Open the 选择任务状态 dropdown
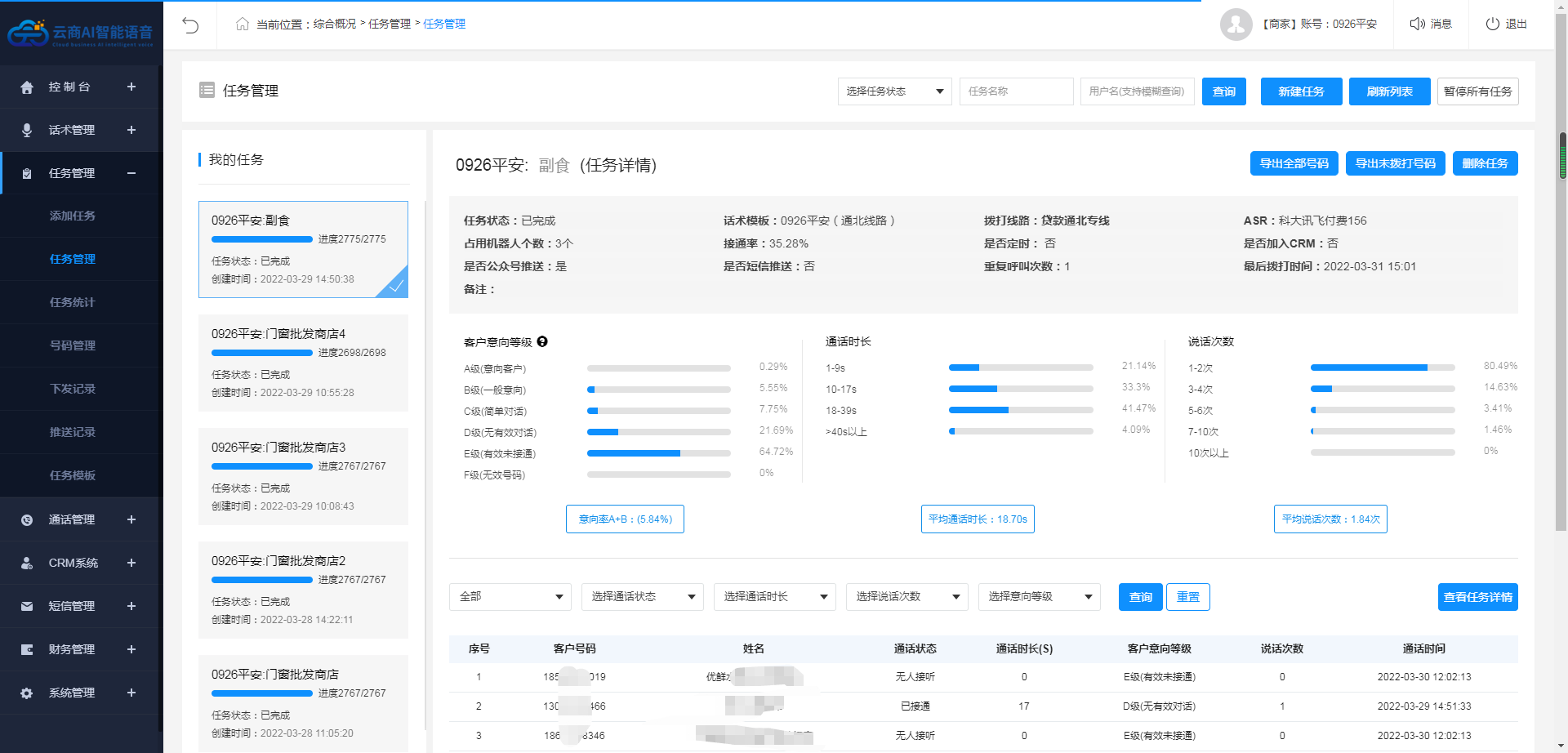This screenshot has height=753, width=1568. pyautogui.click(x=894, y=91)
